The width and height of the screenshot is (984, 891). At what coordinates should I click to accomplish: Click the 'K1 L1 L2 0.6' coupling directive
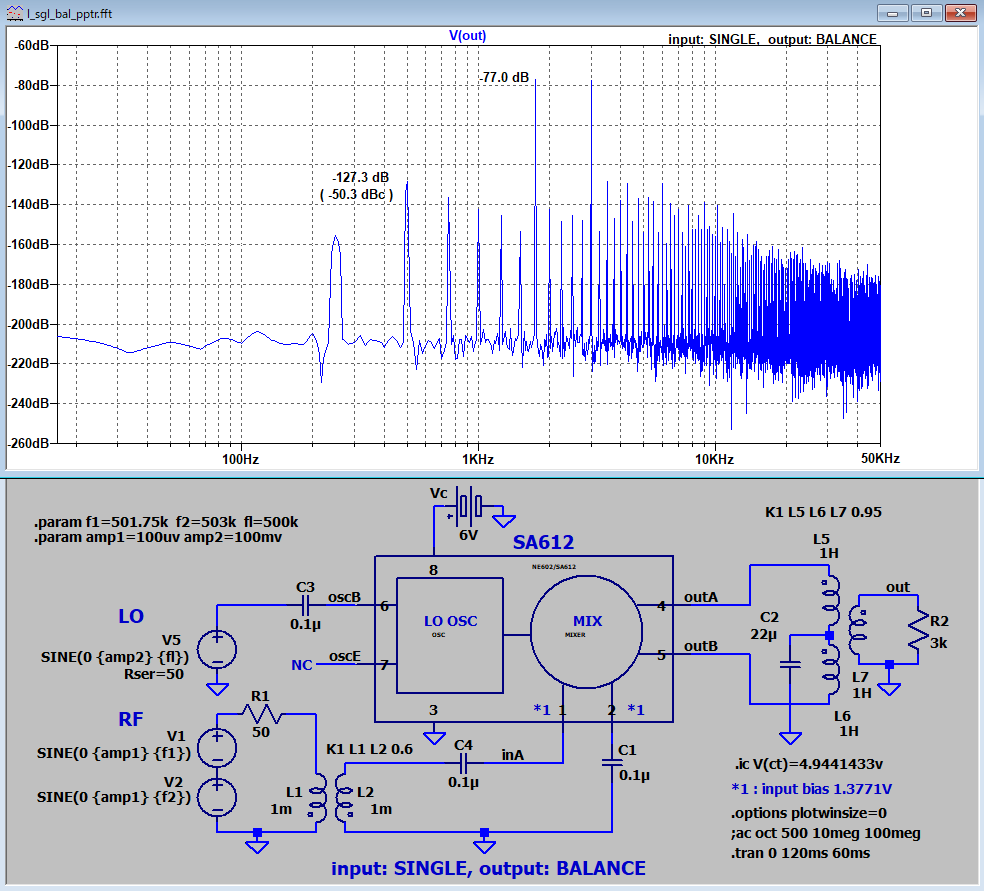coord(370,749)
